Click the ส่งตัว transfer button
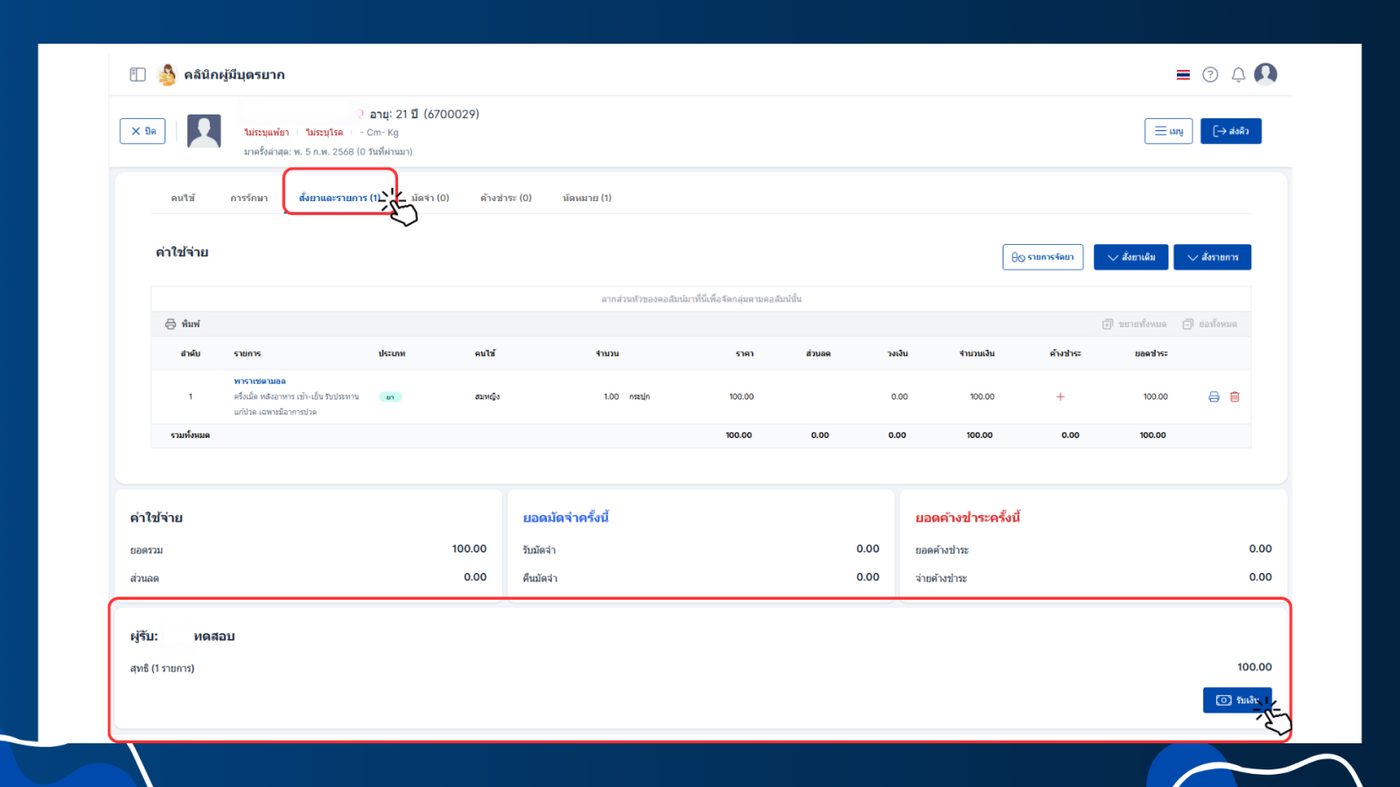The image size is (1400, 787). tap(1231, 131)
